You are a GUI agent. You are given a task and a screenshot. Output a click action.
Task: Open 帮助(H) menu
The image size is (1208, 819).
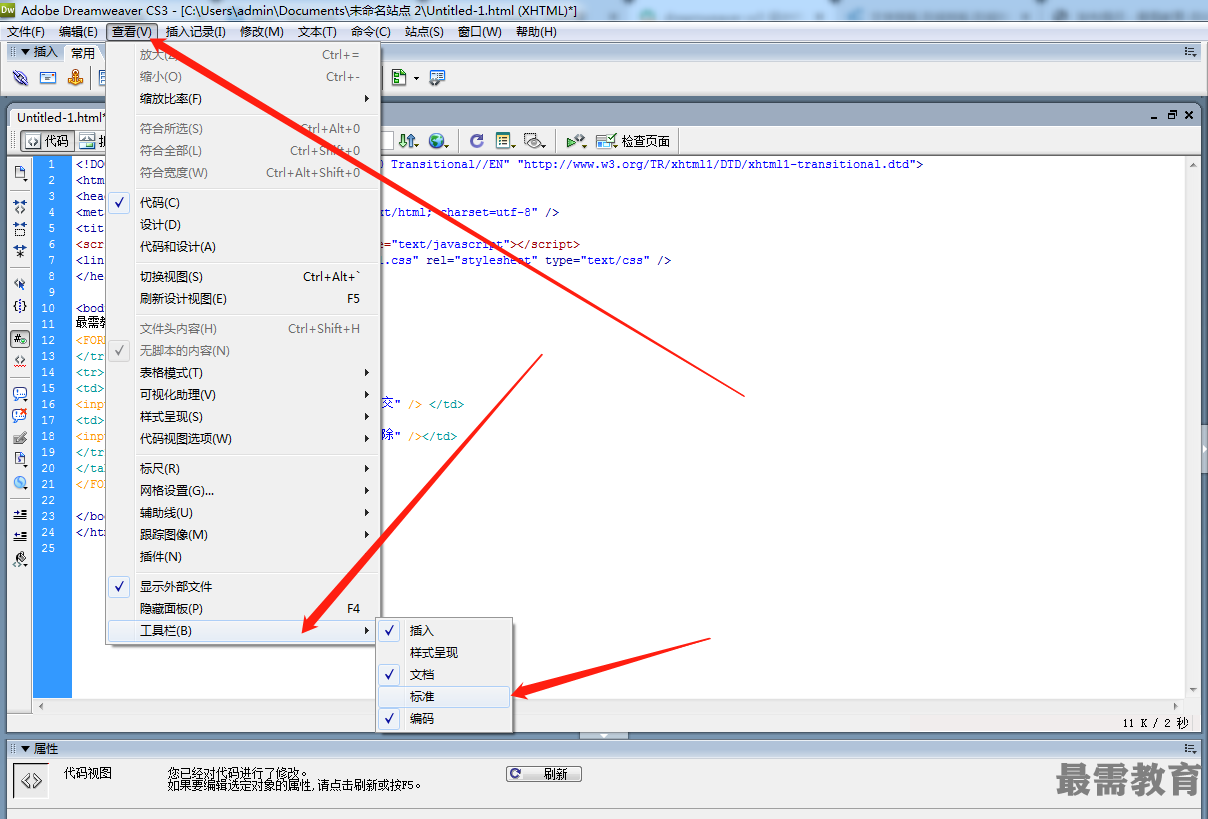click(536, 31)
